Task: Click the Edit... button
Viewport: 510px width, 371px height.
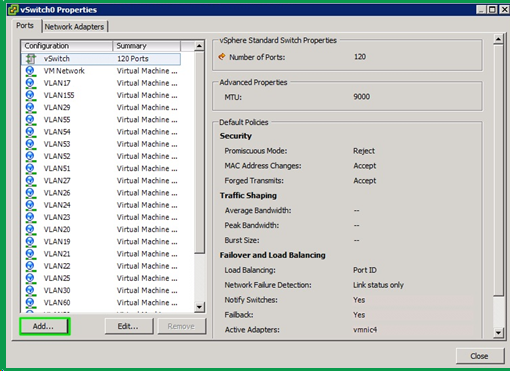Action: (129, 326)
